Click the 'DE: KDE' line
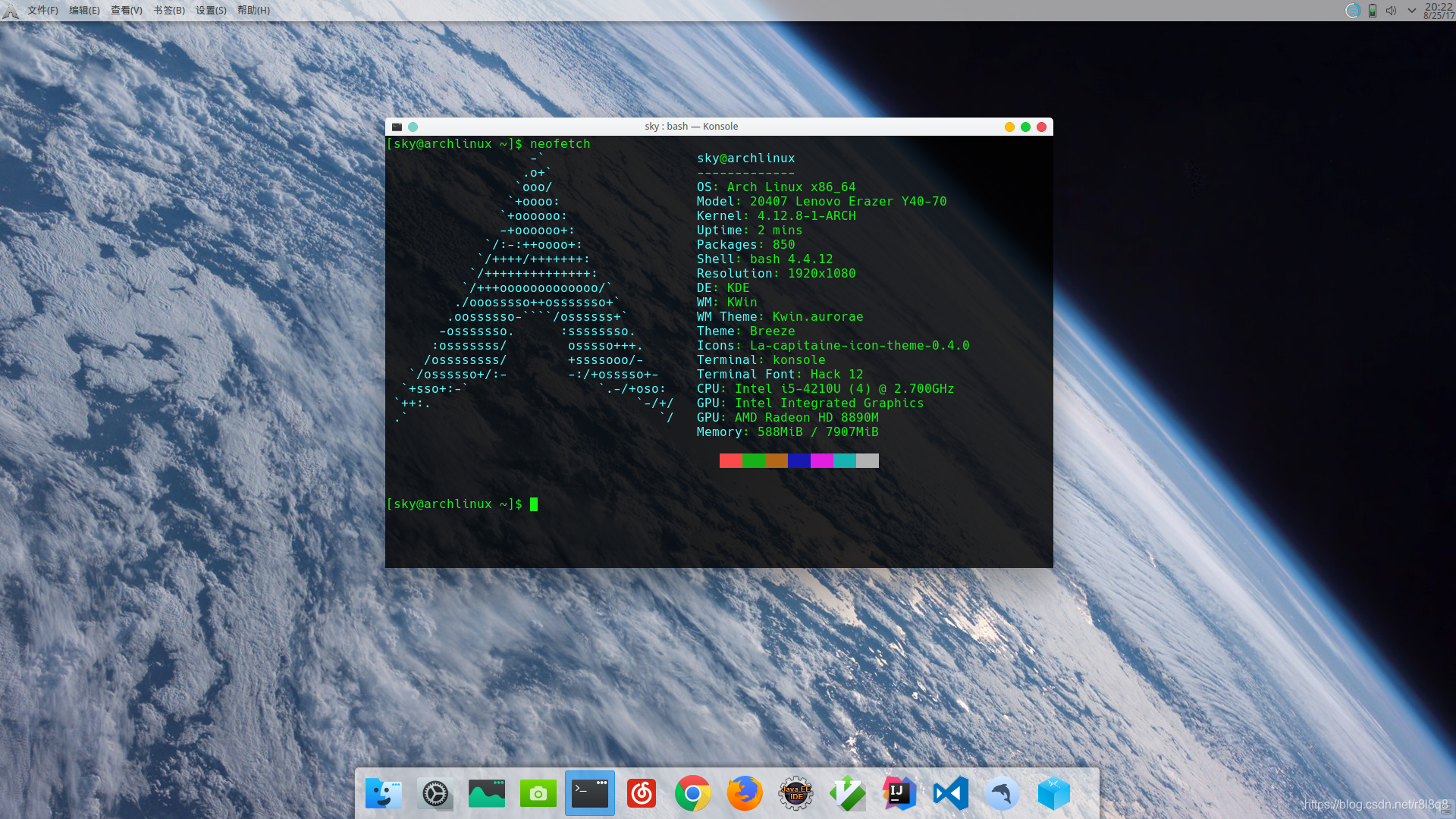 723,288
